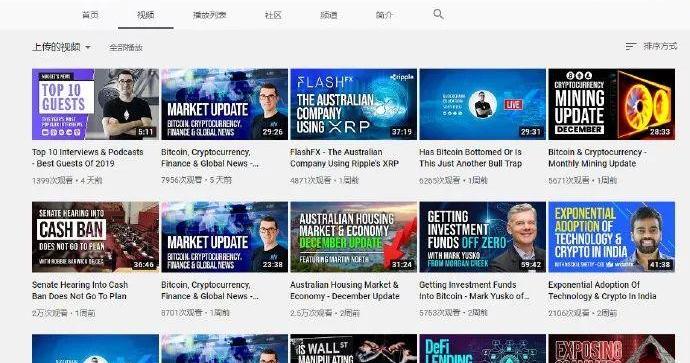Viewport: 690px width, 363px height.
Task: Click the 全部播放 play all button
Action: coord(126,47)
